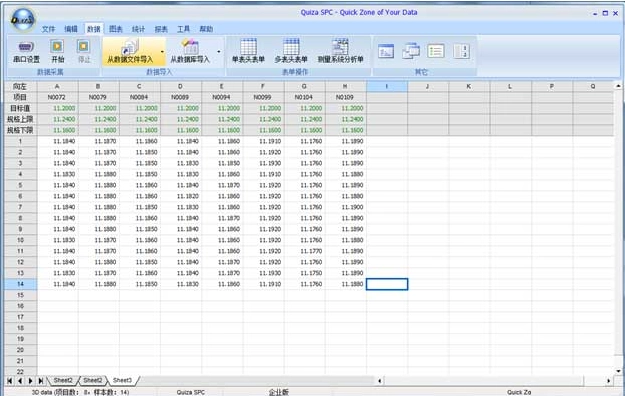This screenshot has height=396, width=625.
Task: Click cell value 11.1820 in column D
Action: pos(181,196)
